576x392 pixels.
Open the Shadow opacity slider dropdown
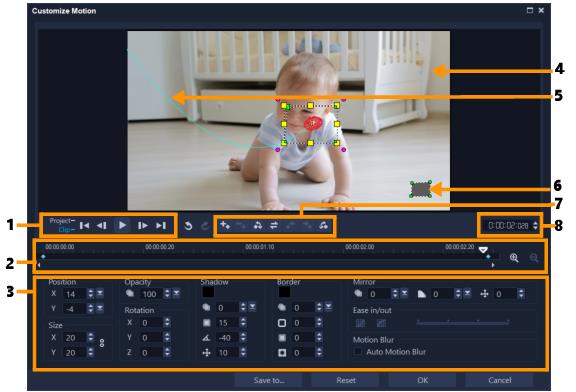click(252, 307)
